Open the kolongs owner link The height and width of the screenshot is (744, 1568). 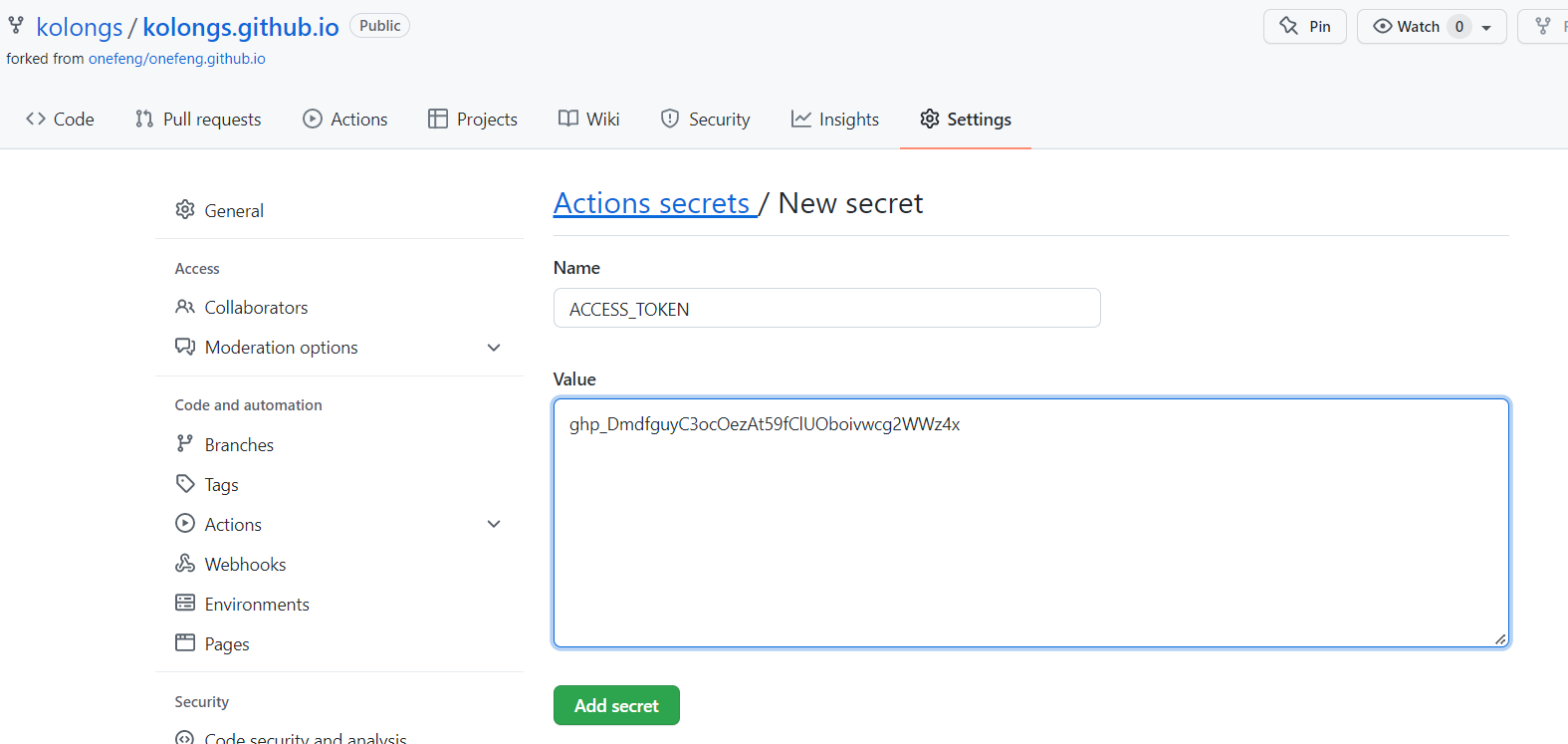coord(80,27)
